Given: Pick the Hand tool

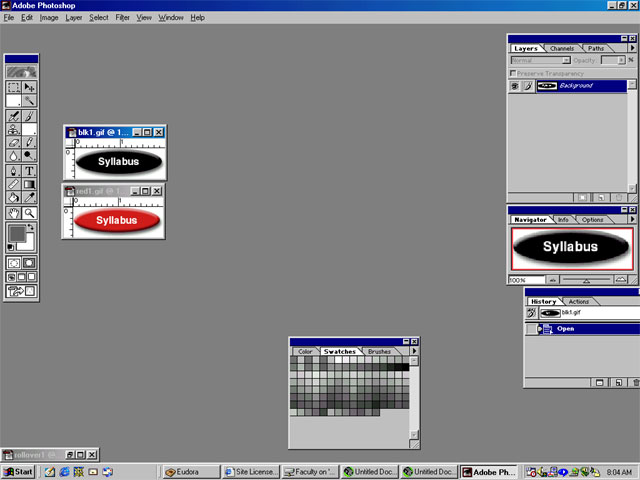Looking at the screenshot, I should click(14, 213).
